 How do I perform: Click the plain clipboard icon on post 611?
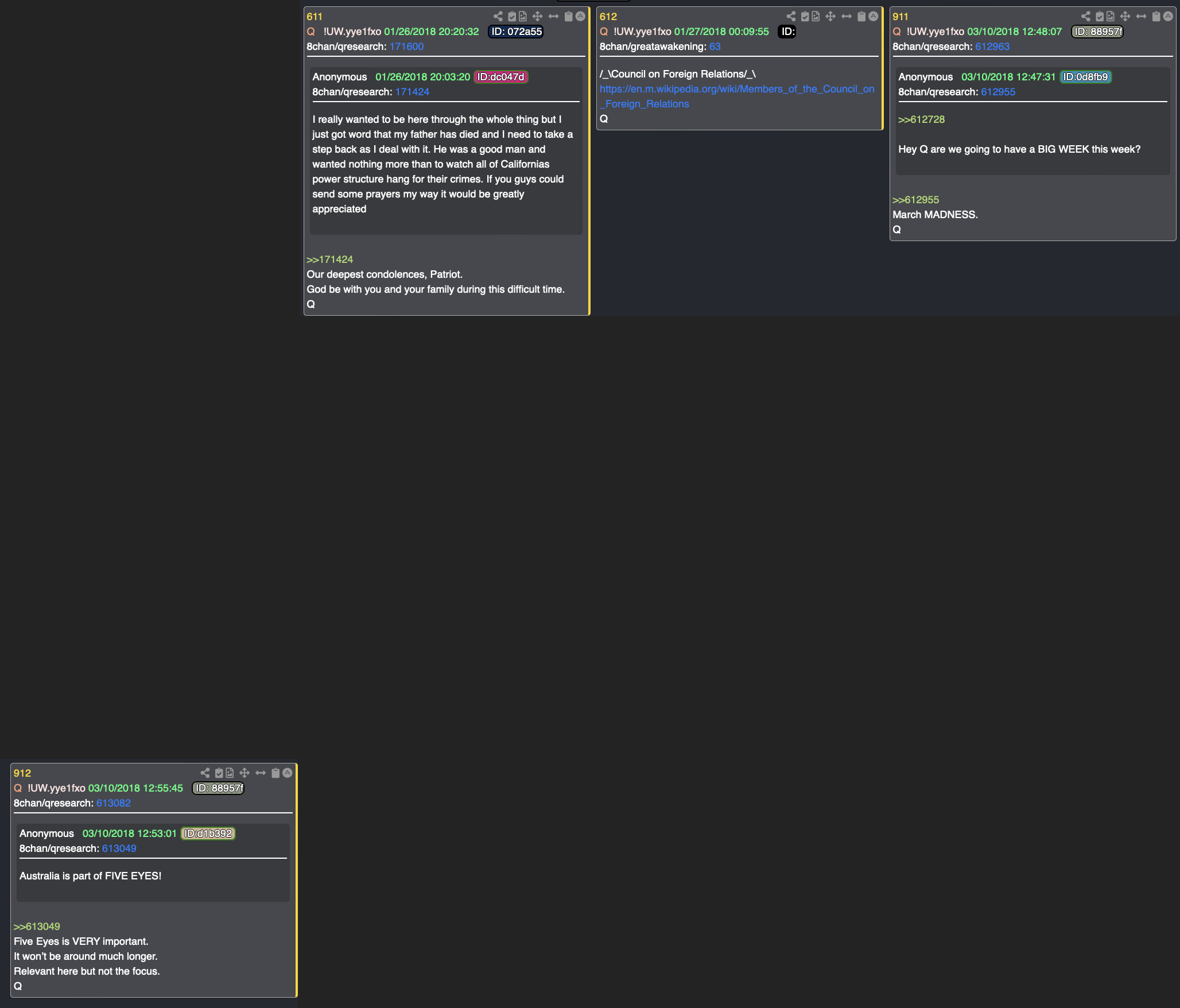pyautogui.click(x=569, y=16)
